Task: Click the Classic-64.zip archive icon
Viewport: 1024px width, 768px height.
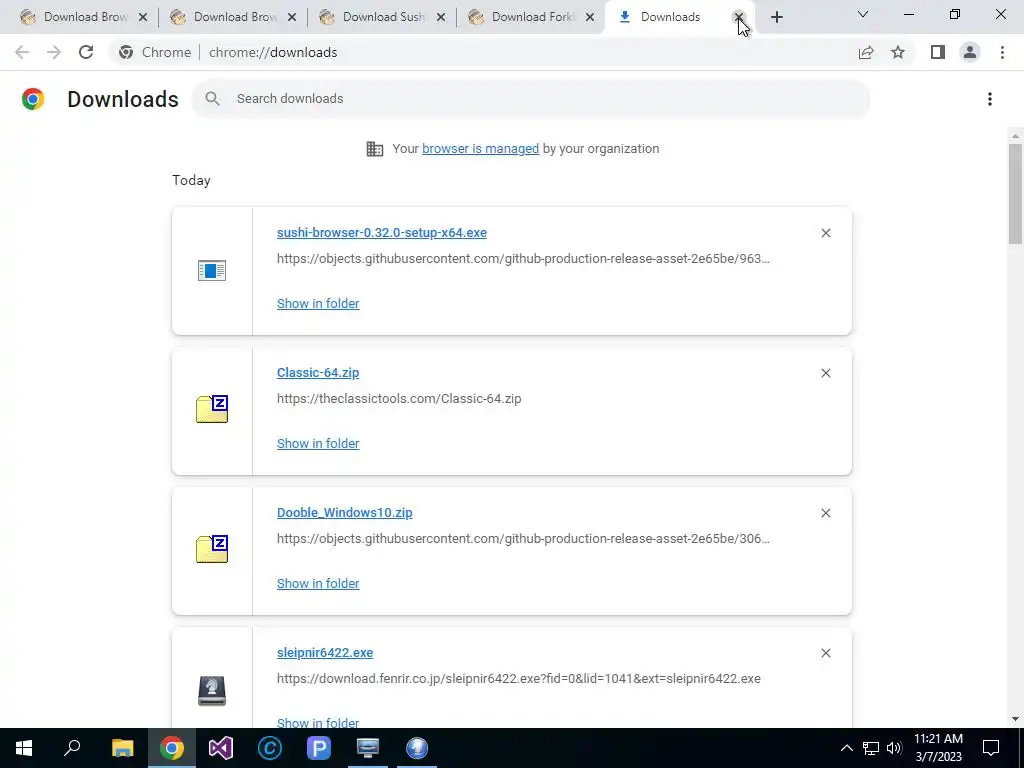Action: click(x=212, y=409)
